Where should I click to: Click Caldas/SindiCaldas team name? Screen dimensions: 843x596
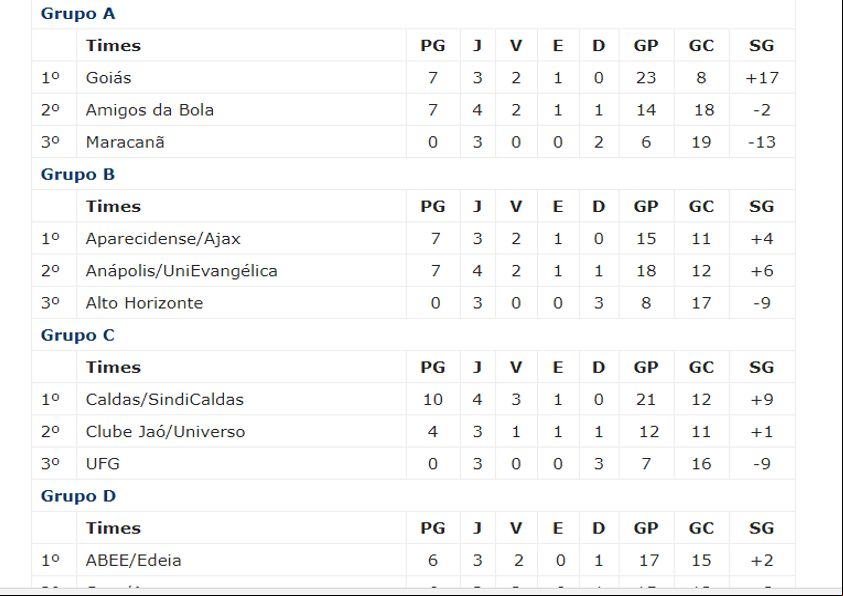pyautogui.click(x=165, y=399)
